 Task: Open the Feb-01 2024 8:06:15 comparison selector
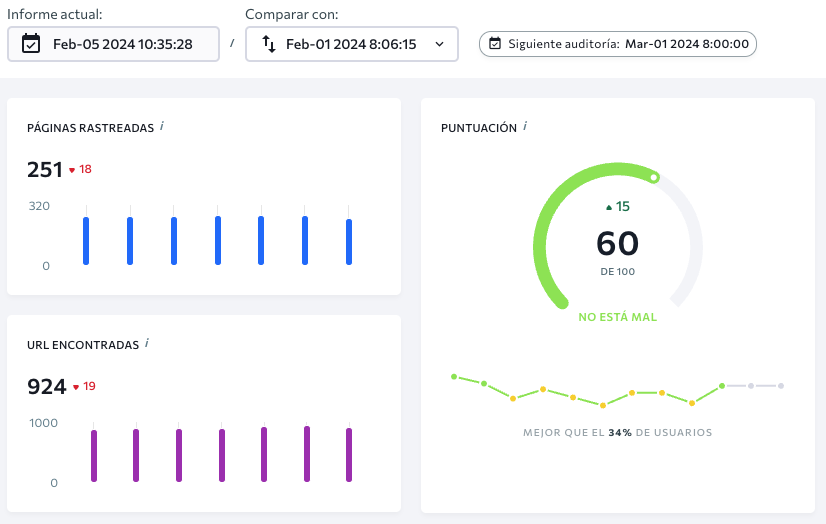(x=352, y=44)
